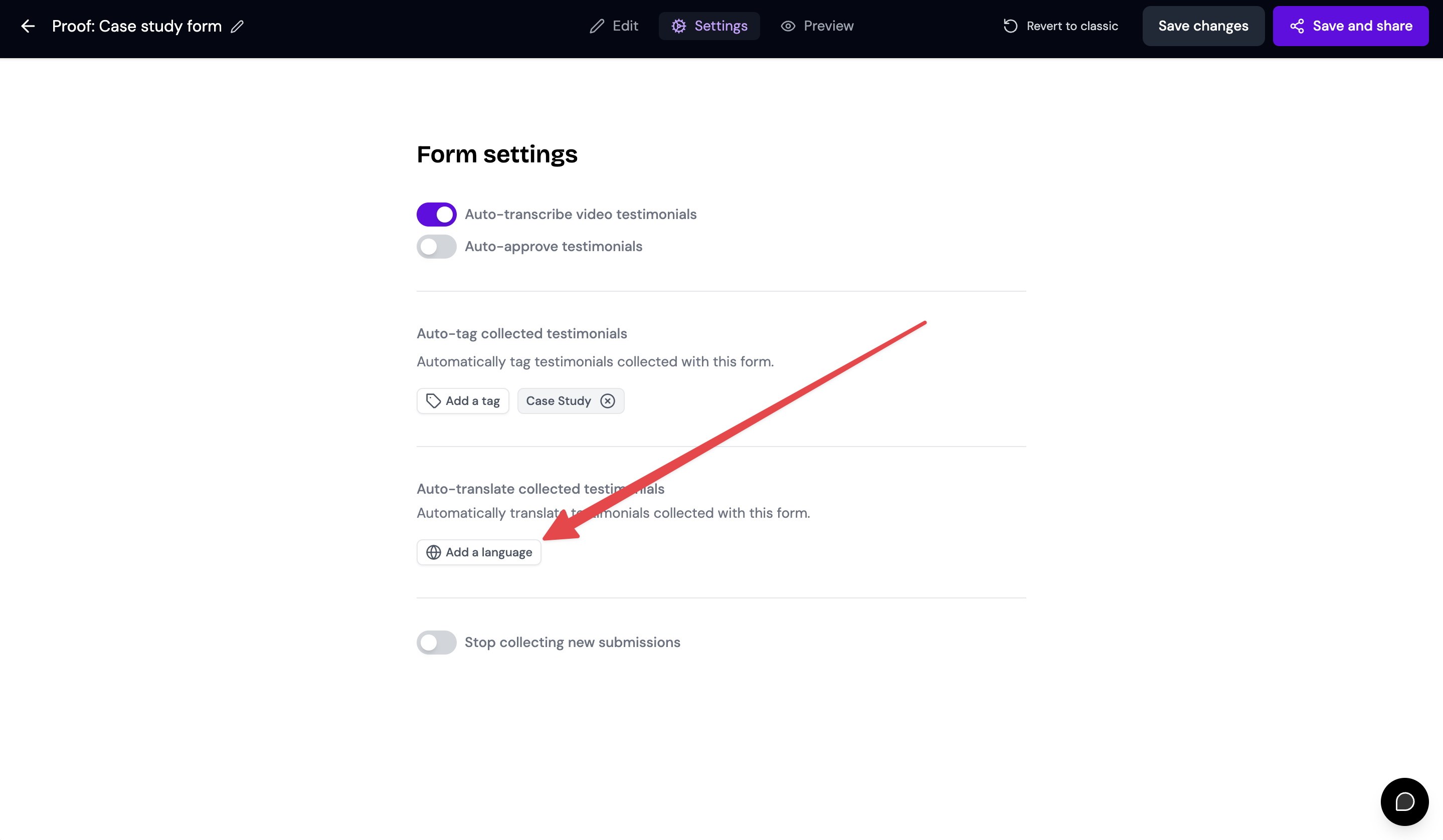Open chat support bubble icon
This screenshot has height=840, width=1443.
[x=1404, y=801]
